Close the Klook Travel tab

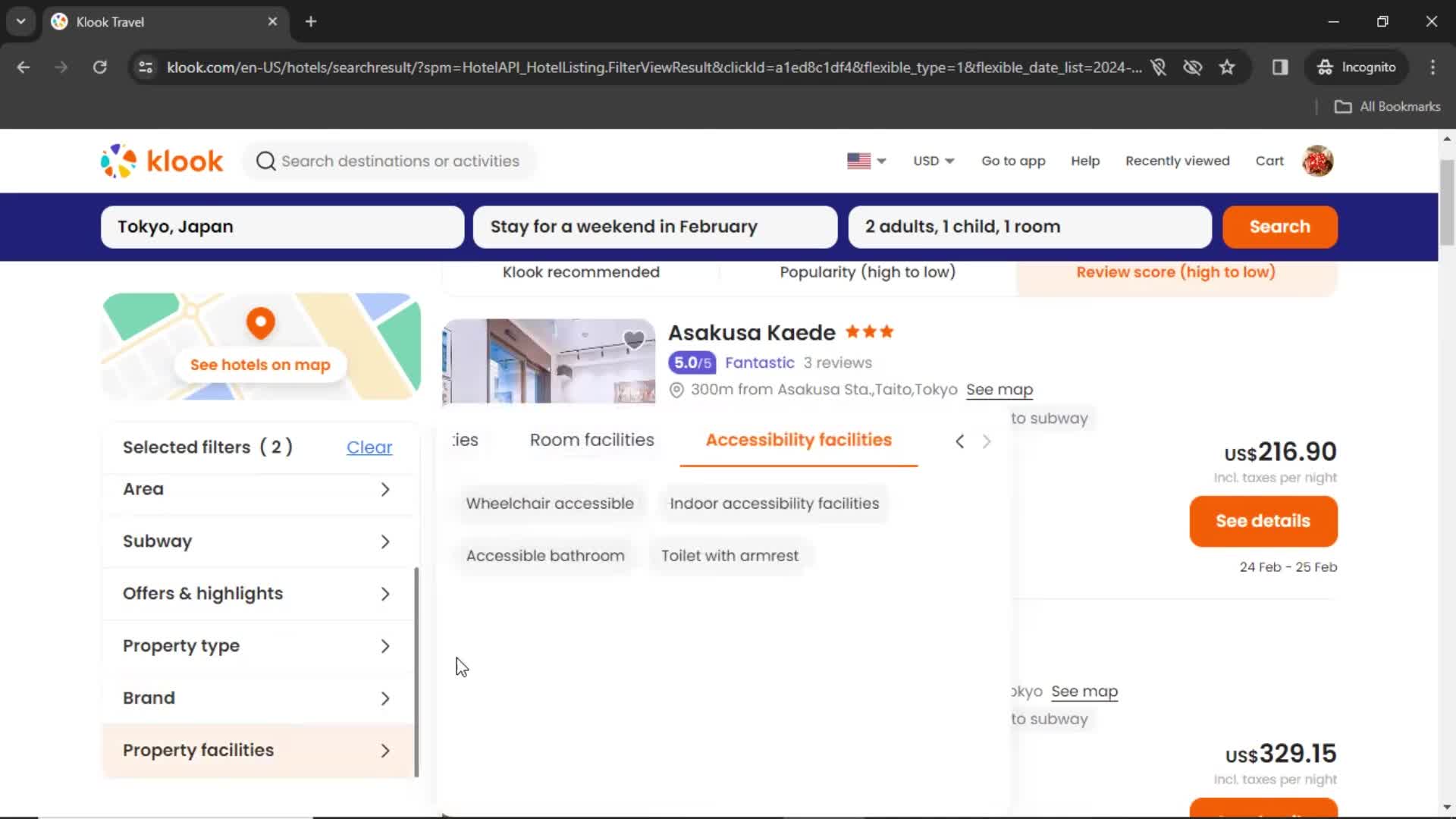click(x=272, y=22)
